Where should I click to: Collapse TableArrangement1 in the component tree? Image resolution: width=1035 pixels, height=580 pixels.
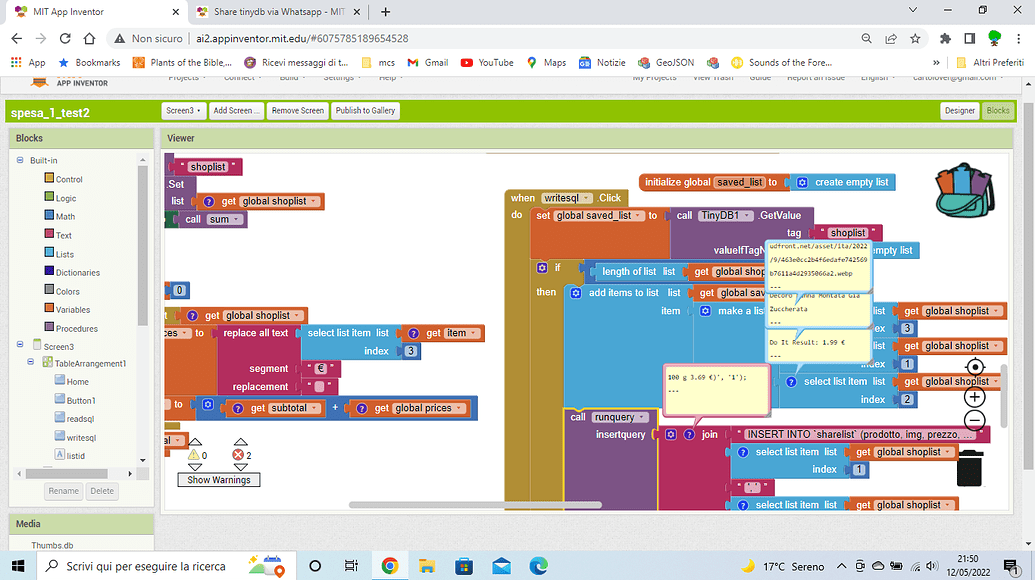click(30, 363)
